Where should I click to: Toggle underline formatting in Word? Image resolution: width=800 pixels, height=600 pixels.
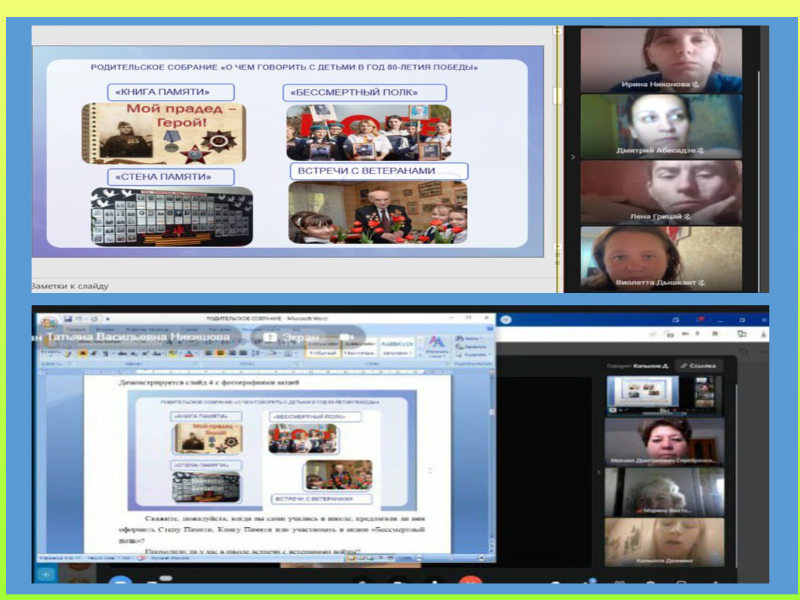tap(105, 353)
